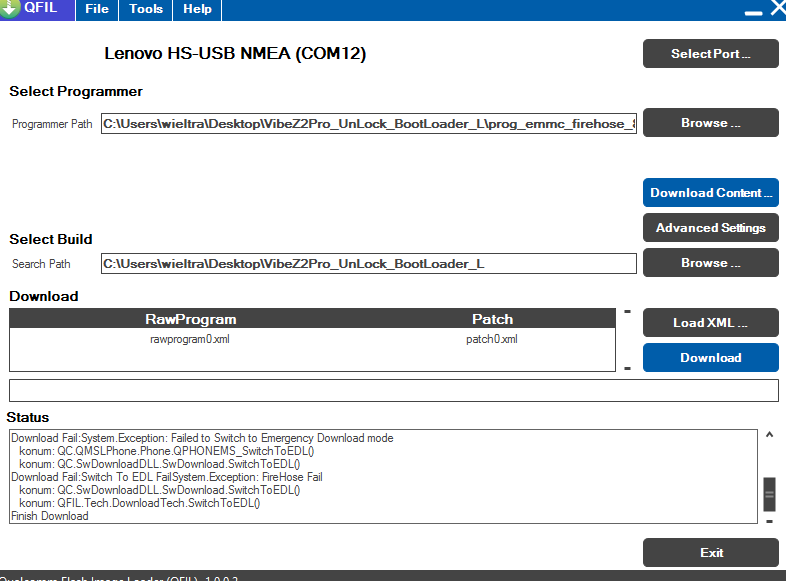Viewport: 786px width, 581px height.
Task: Click the lower minus icon beside the download table
Action: 627,368
